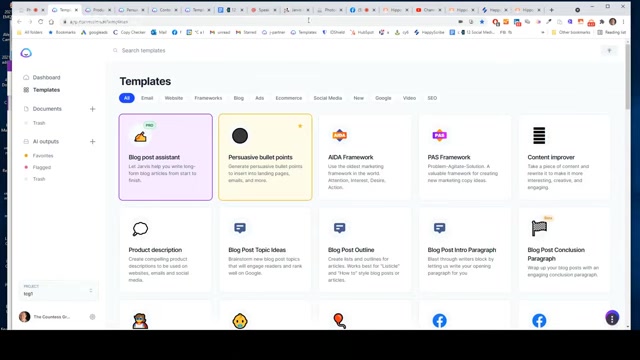Click the red balloon template icon

coord(340,321)
